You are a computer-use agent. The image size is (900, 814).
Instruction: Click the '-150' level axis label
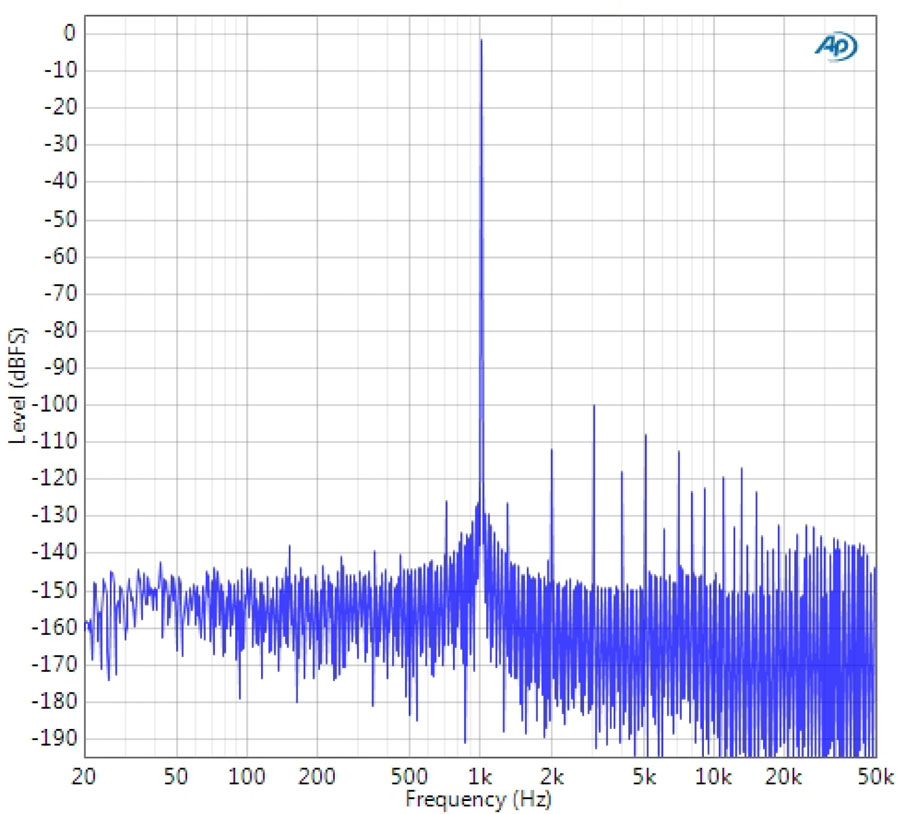pos(53,590)
